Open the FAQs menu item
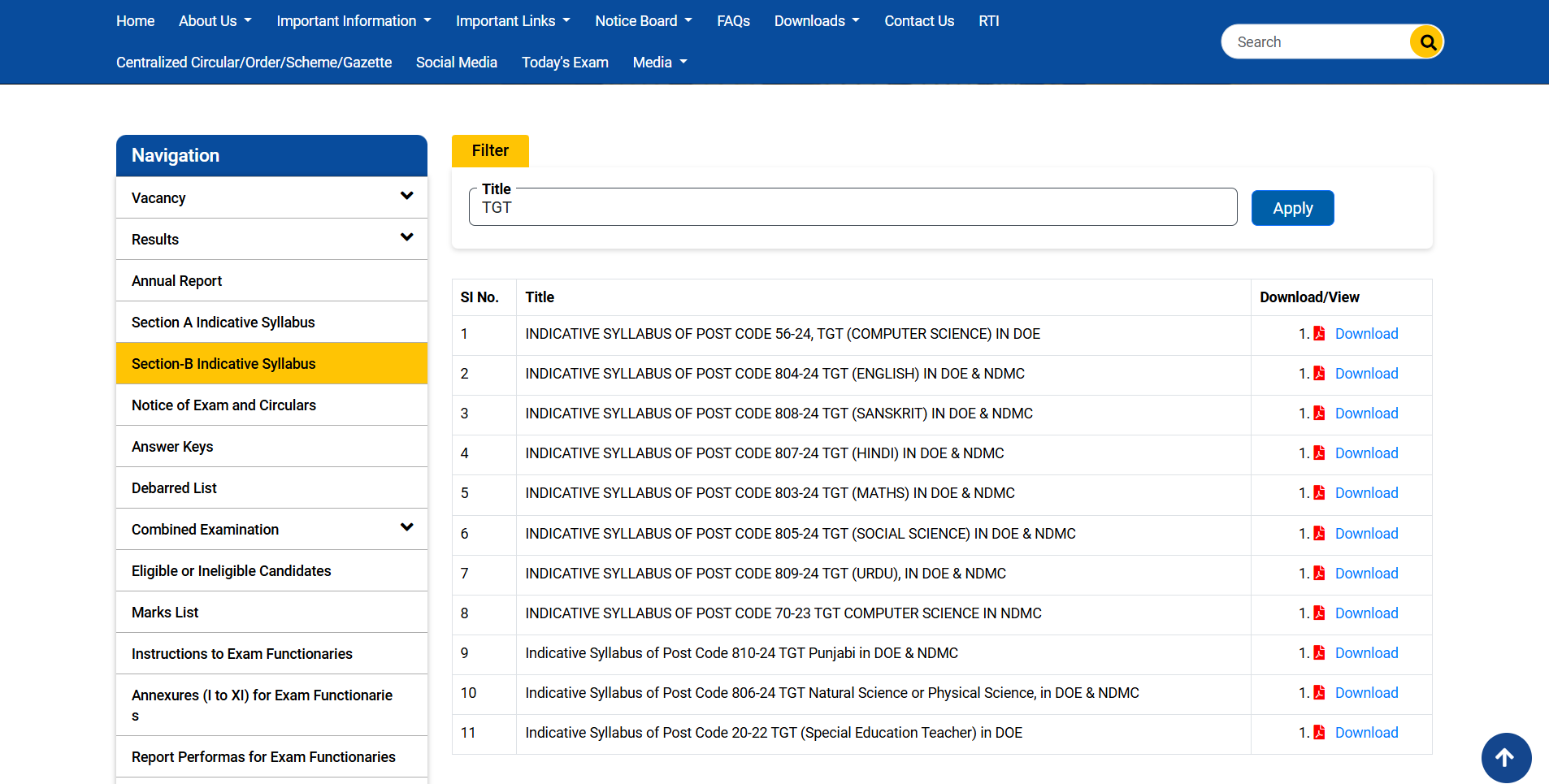This screenshot has width=1549, height=784. pyautogui.click(x=733, y=21)
